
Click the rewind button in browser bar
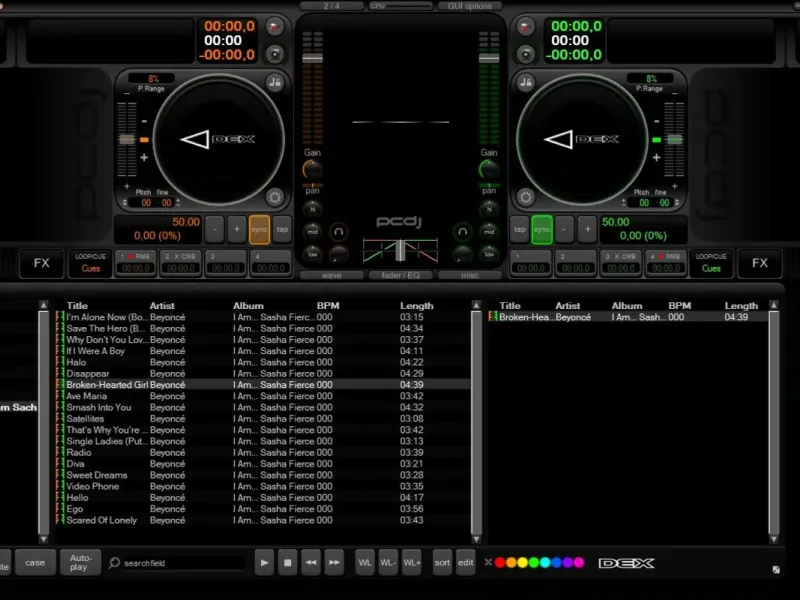(x=311, y=563)
